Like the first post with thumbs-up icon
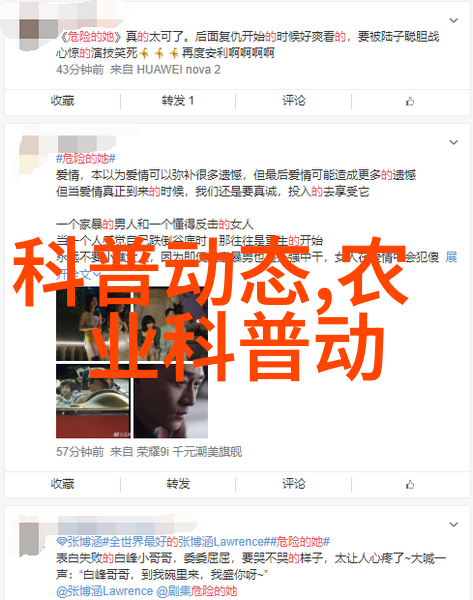473x600 pixels. click(x=410, y=101)
